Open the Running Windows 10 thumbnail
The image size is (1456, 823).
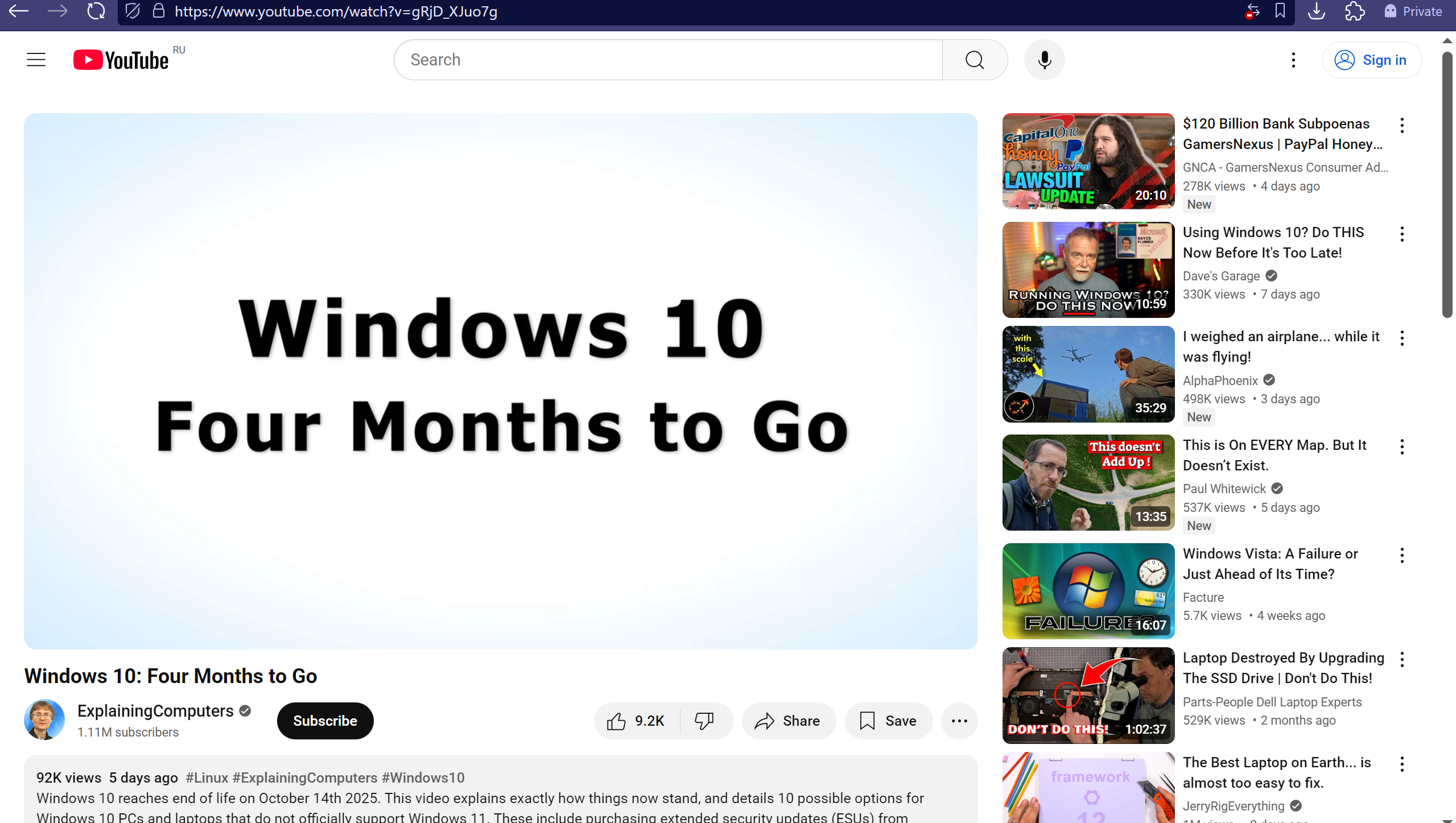pyautogui.click(x=1088, y=270)
